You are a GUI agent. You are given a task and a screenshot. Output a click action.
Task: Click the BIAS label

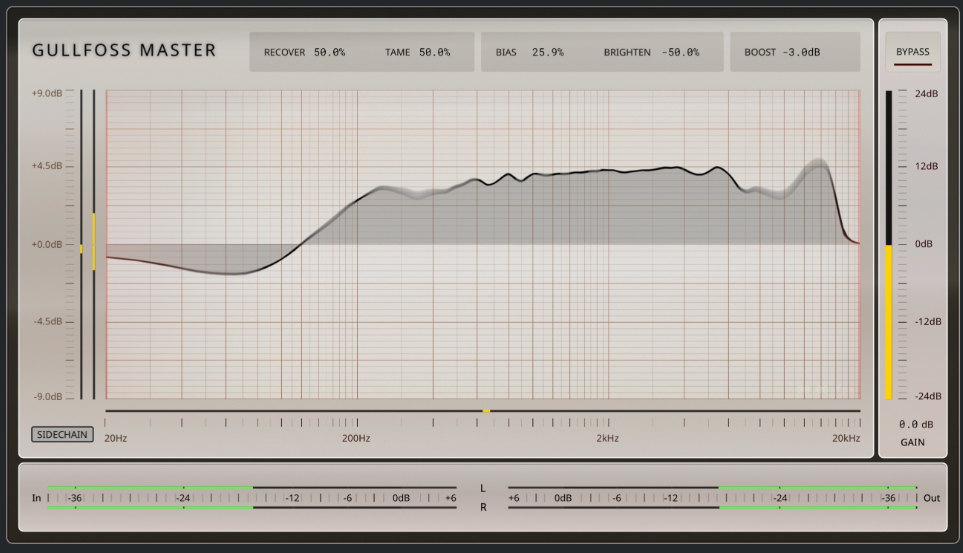click(506, 52)
